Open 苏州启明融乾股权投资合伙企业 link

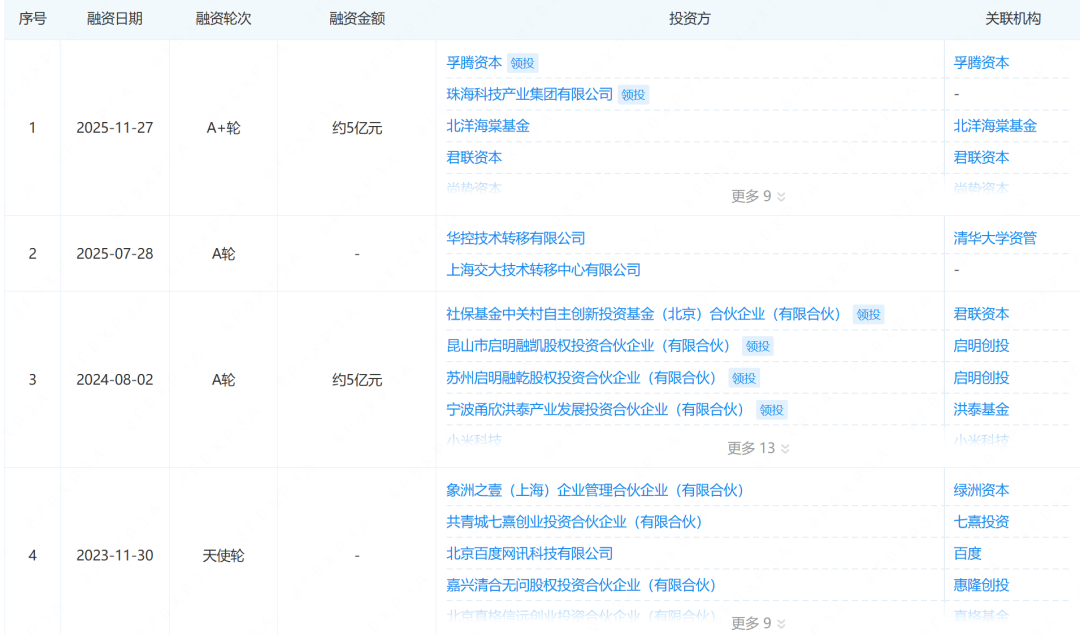point(581,378)
